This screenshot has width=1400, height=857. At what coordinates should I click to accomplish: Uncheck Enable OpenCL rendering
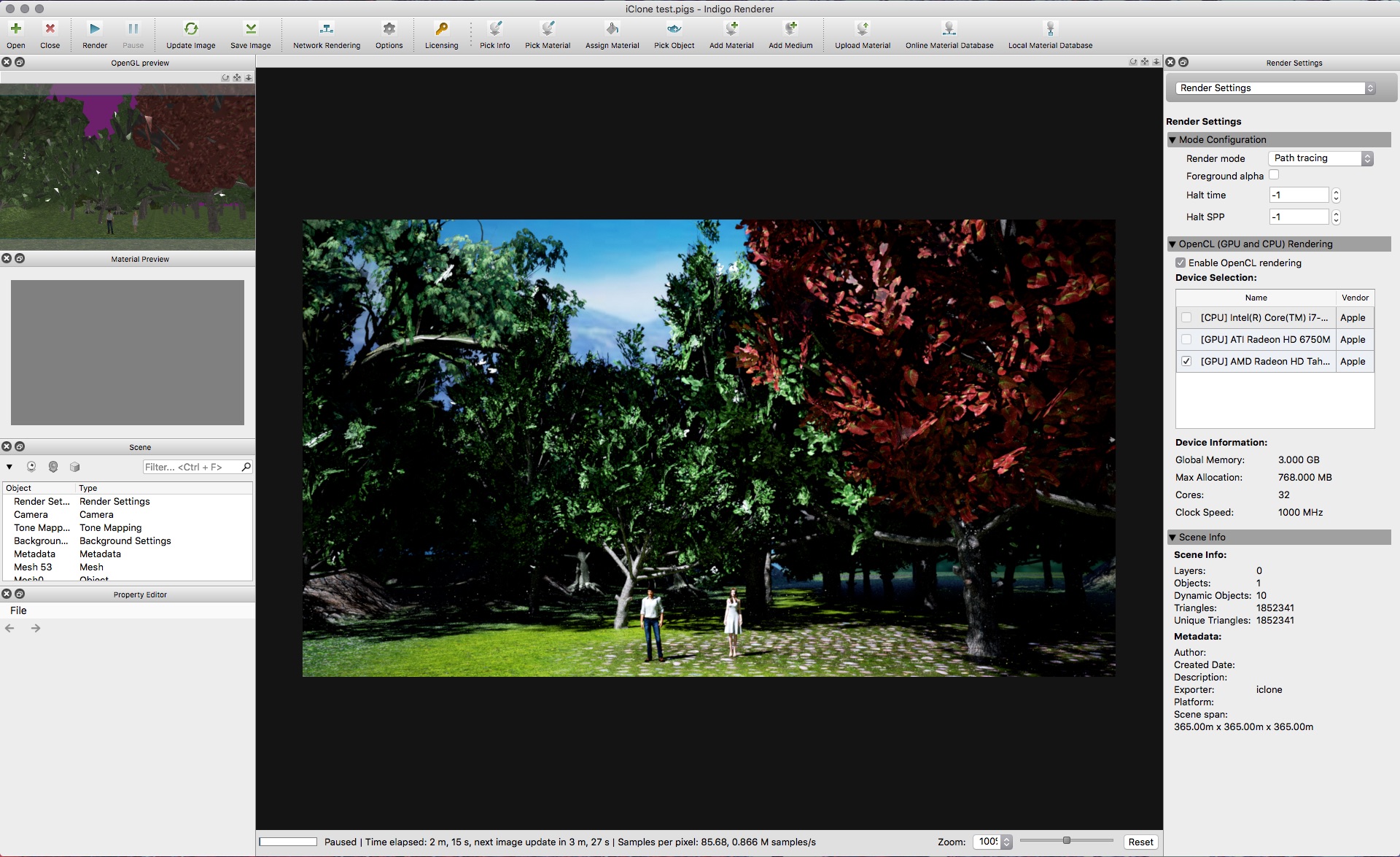[x=1181, y=263]
